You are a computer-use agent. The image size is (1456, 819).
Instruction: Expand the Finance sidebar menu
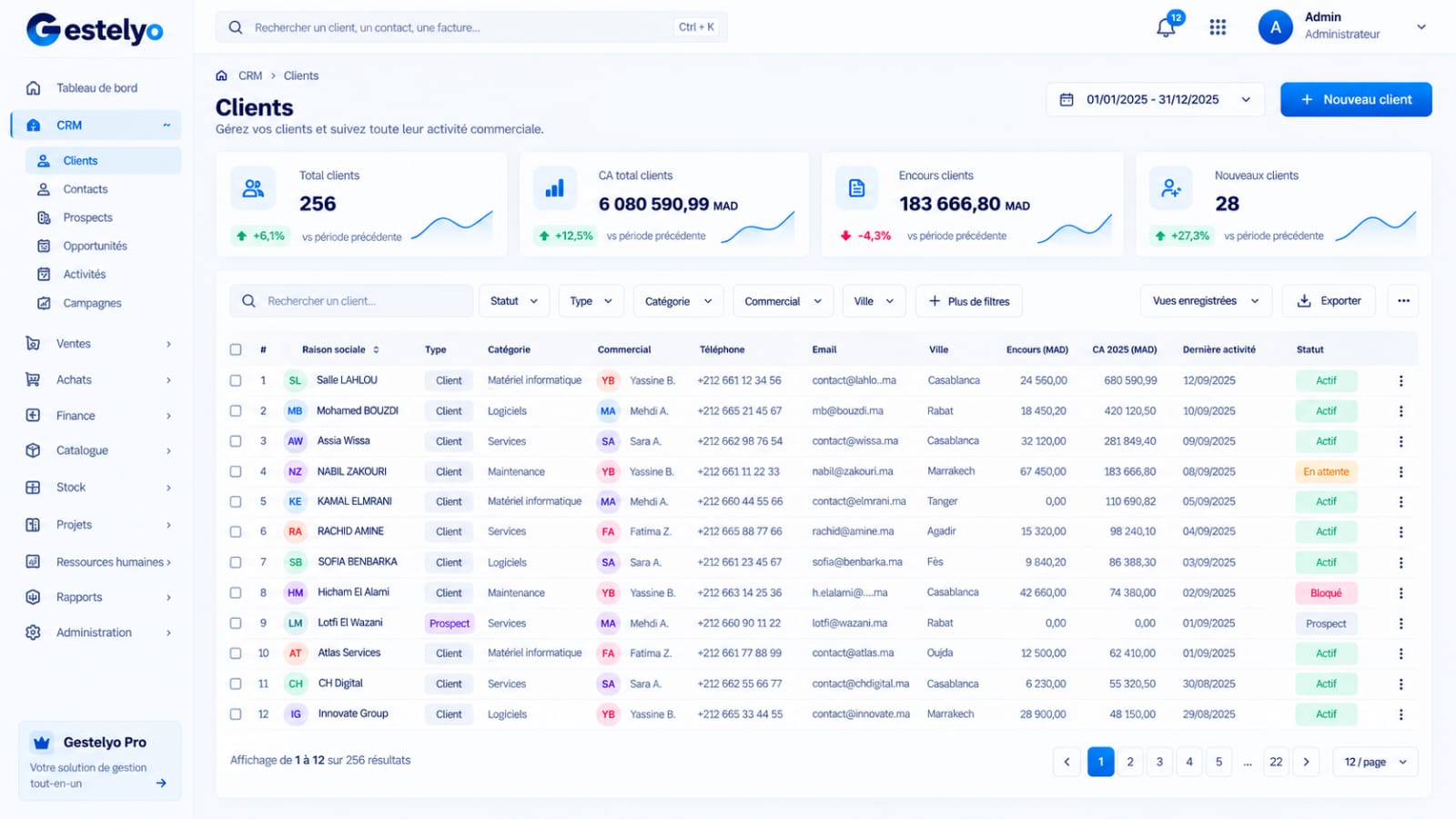(98, 416)
